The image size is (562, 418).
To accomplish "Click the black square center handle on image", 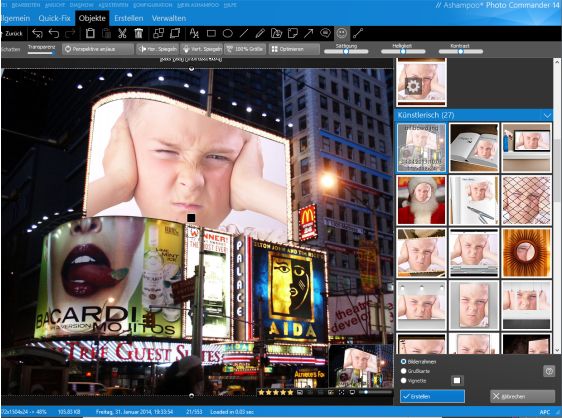I will [x=191, y=218].
